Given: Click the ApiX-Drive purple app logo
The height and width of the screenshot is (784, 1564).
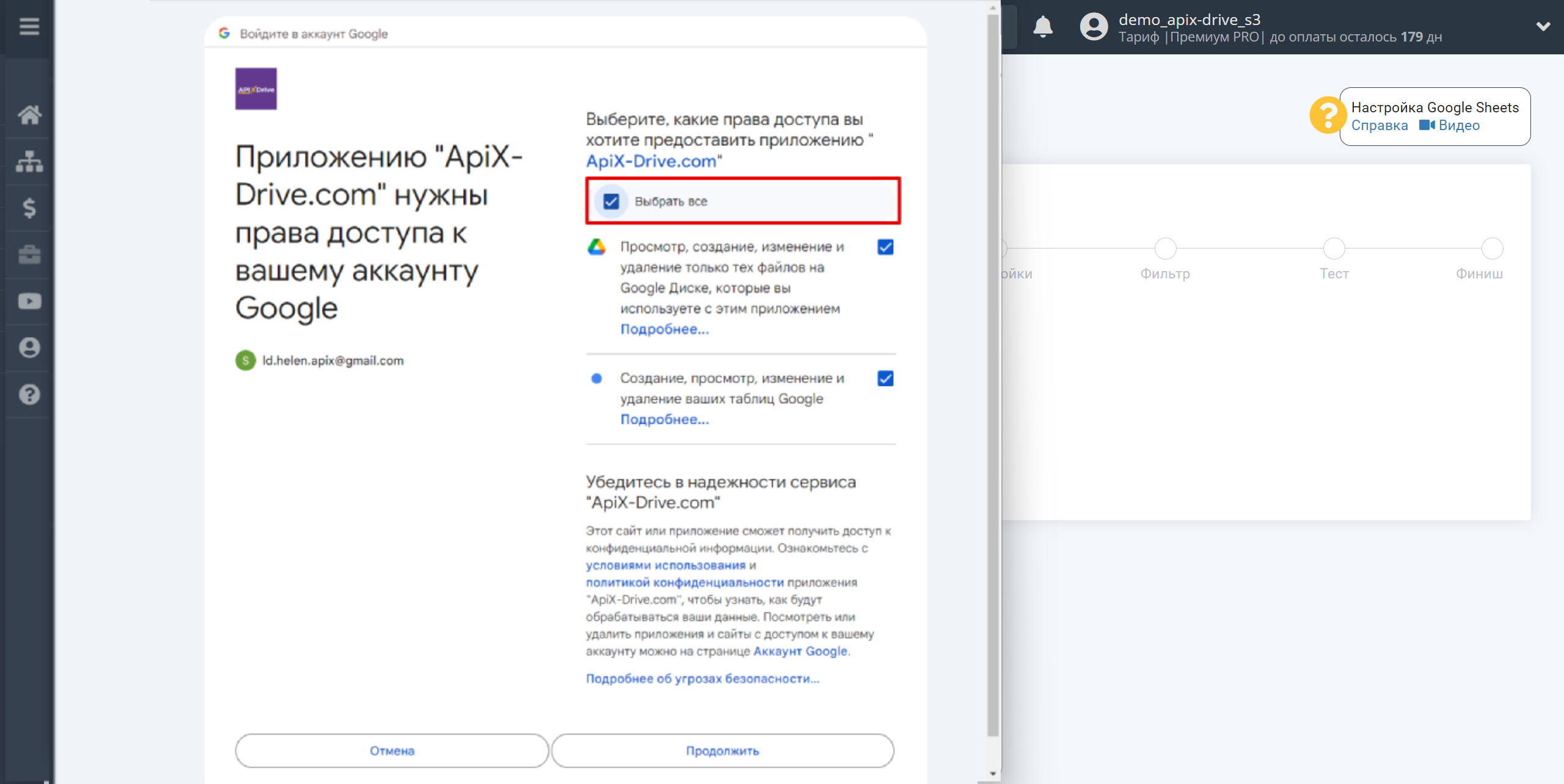Looking at the screenshot, I should pos(256,89).
